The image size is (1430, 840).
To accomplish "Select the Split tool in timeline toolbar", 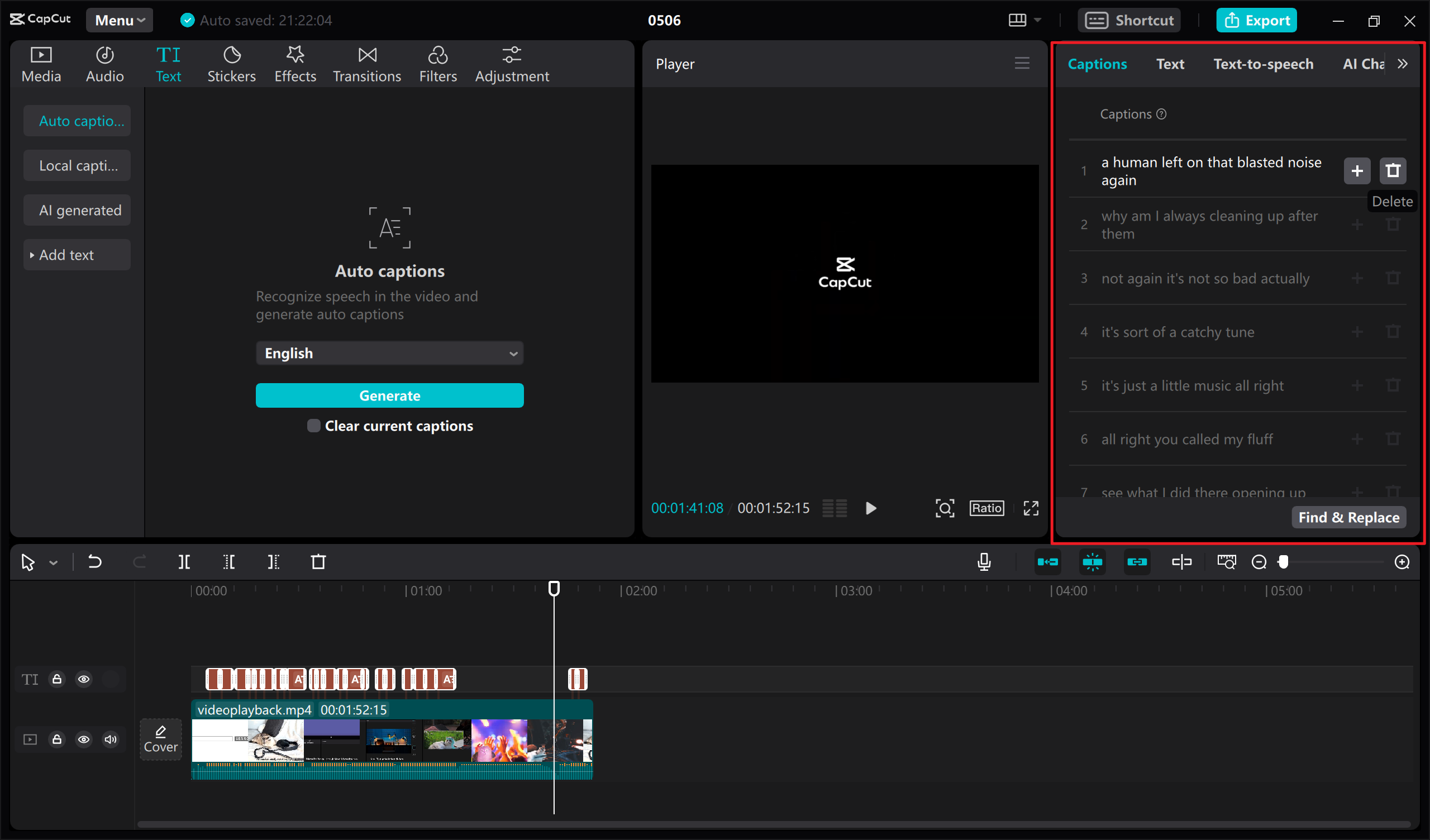I will (183, 562).
